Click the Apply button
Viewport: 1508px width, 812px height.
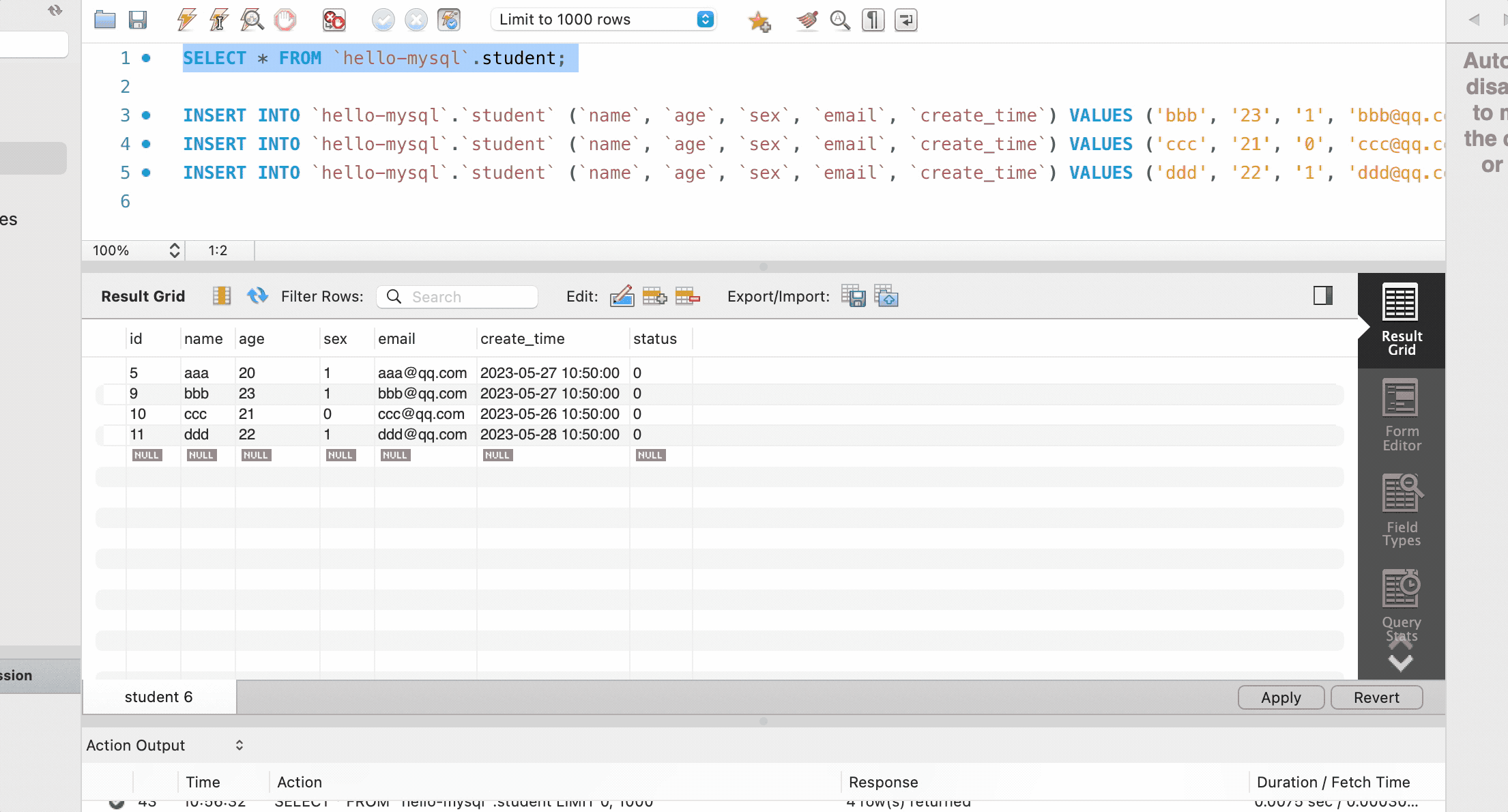click(x=1281, y=697)
